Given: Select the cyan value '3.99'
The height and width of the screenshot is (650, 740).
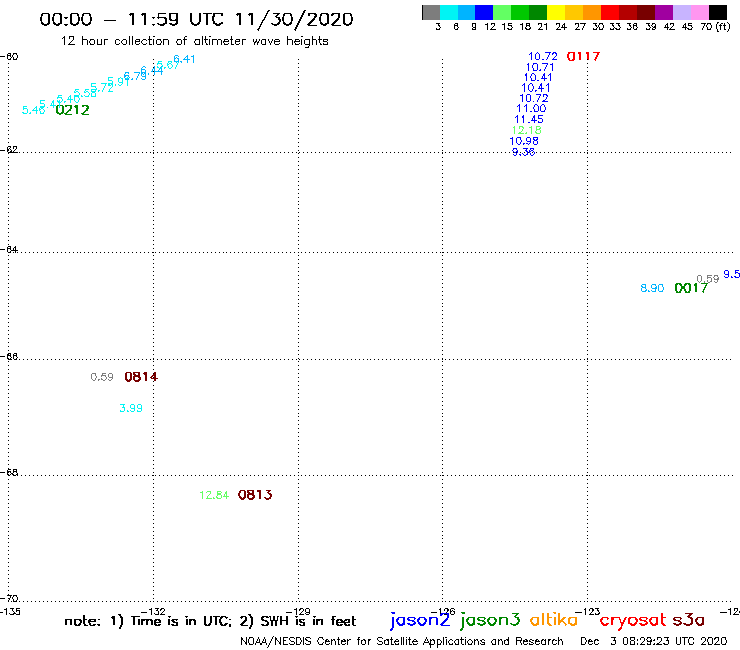Looking at the screenshot, I should click(131, 408).
